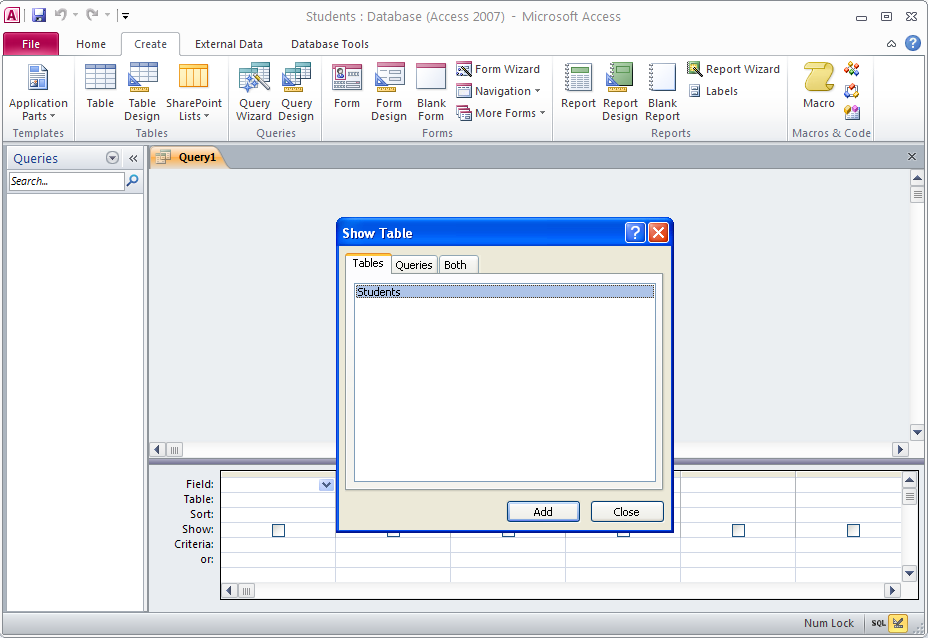Open Form Design view
Viewport: 928px width, 638px height.
click(x=389, y=92)
